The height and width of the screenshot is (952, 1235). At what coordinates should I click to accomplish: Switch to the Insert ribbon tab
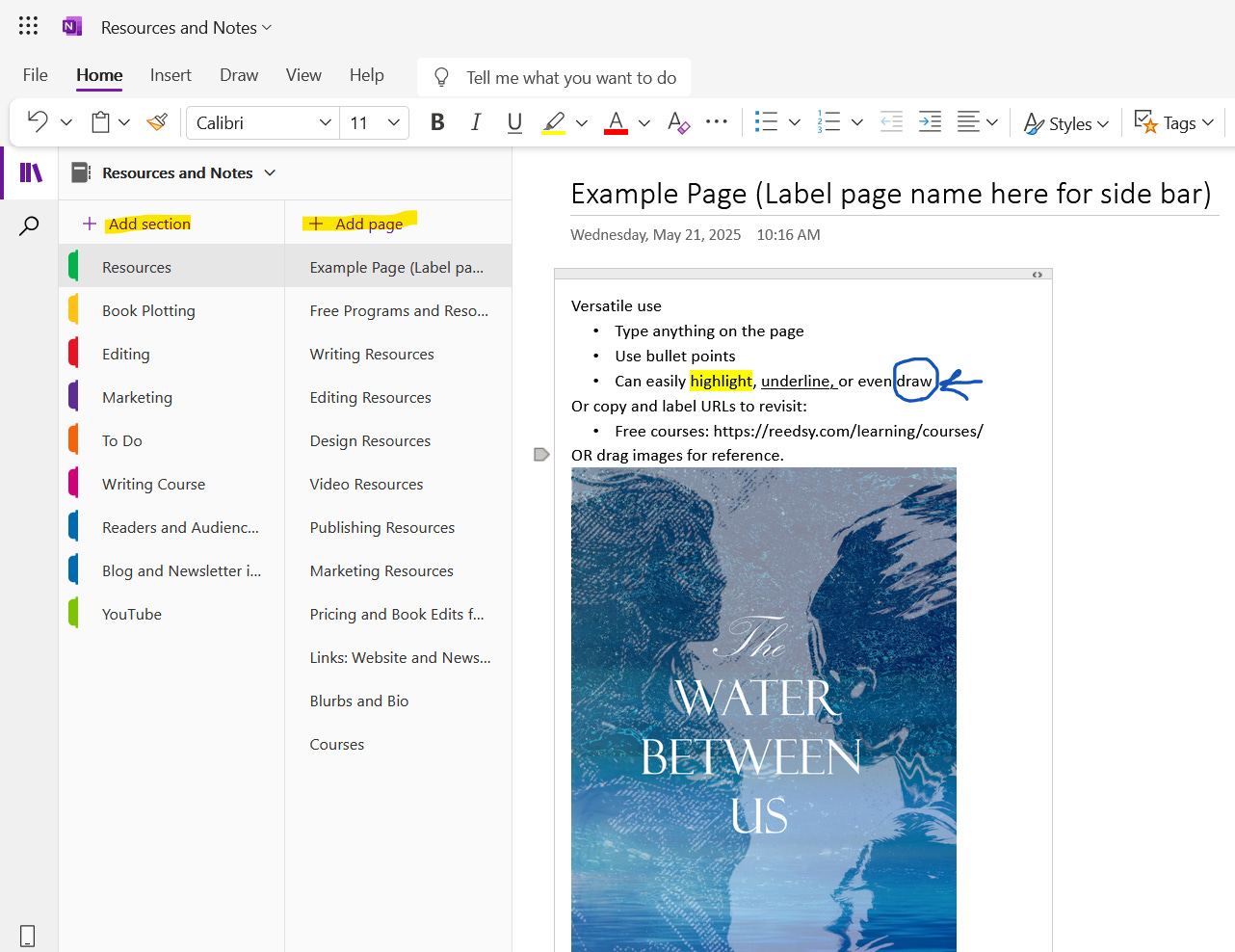pos(171,74)
